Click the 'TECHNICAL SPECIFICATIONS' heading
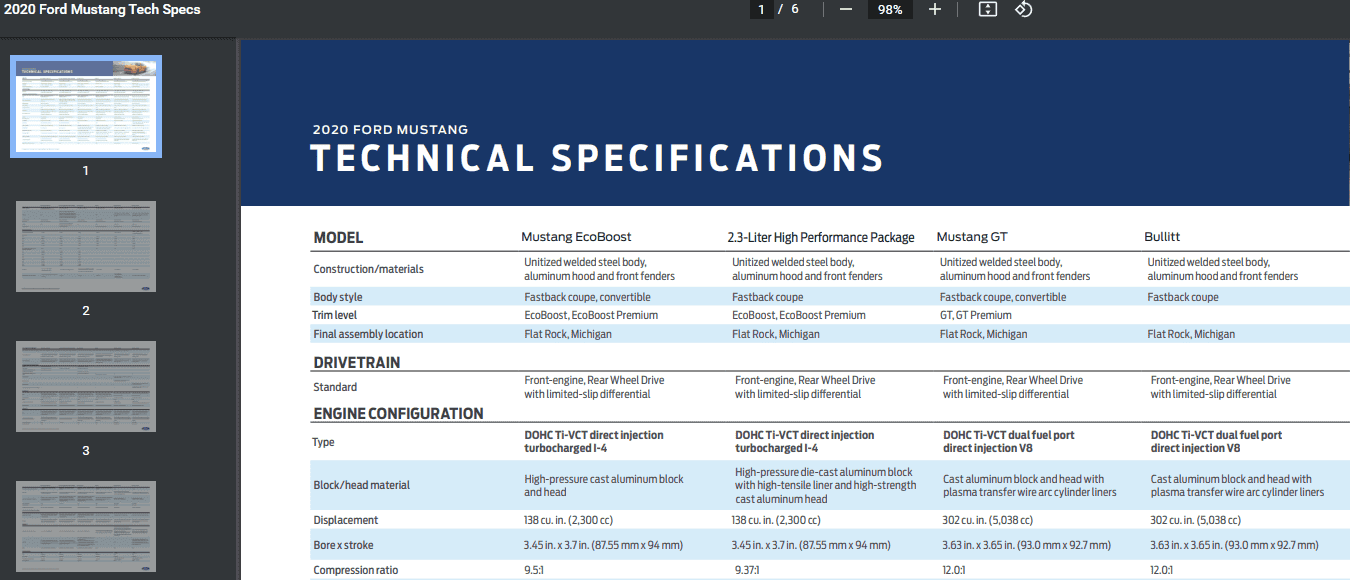The width and height of the screenshot is (1350, 580). coord(597,158)
